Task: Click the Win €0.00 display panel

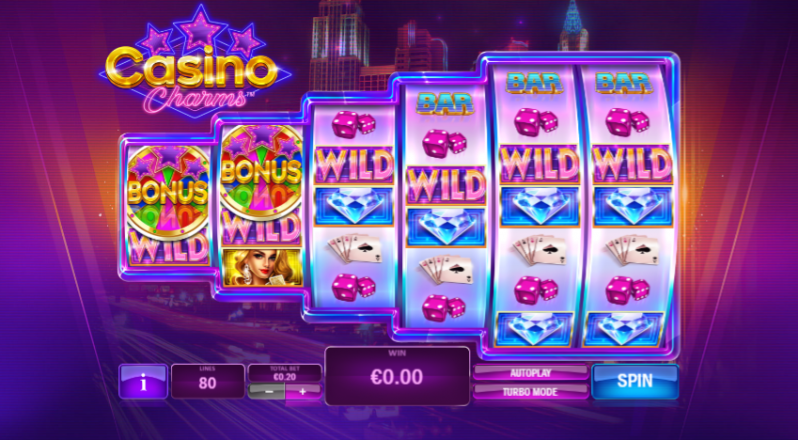Action: point(397,376)
